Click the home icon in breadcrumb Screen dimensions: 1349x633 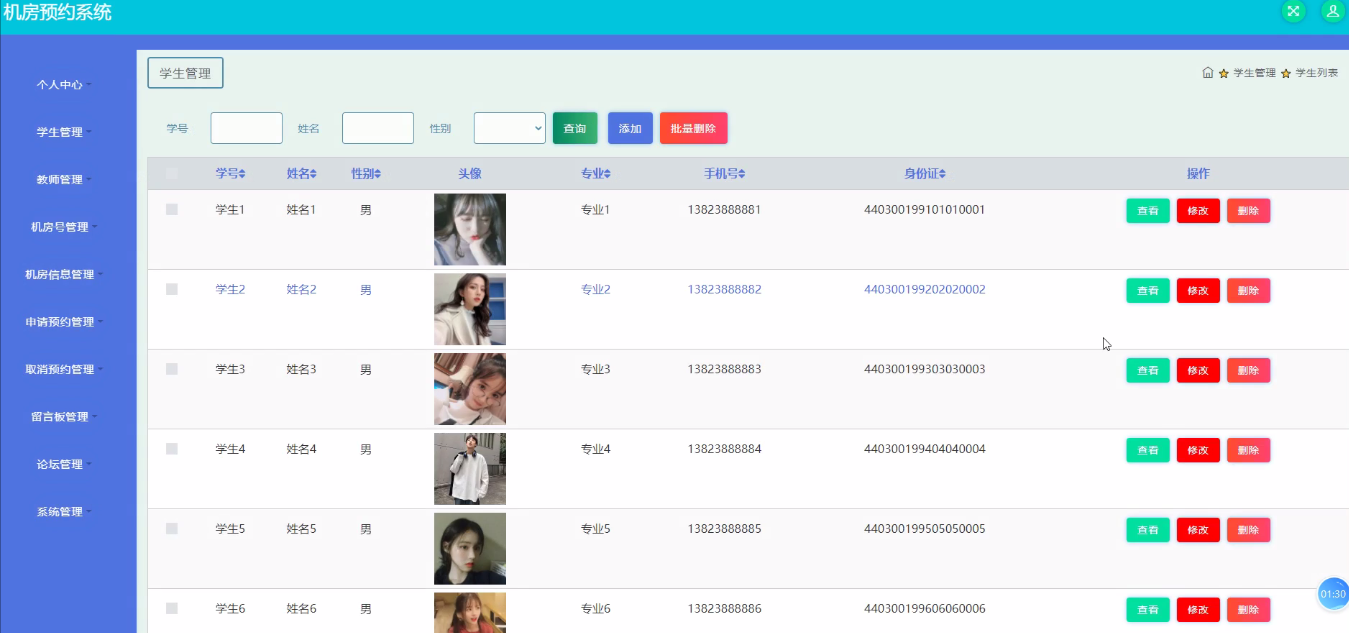(x=1208, y=73)
